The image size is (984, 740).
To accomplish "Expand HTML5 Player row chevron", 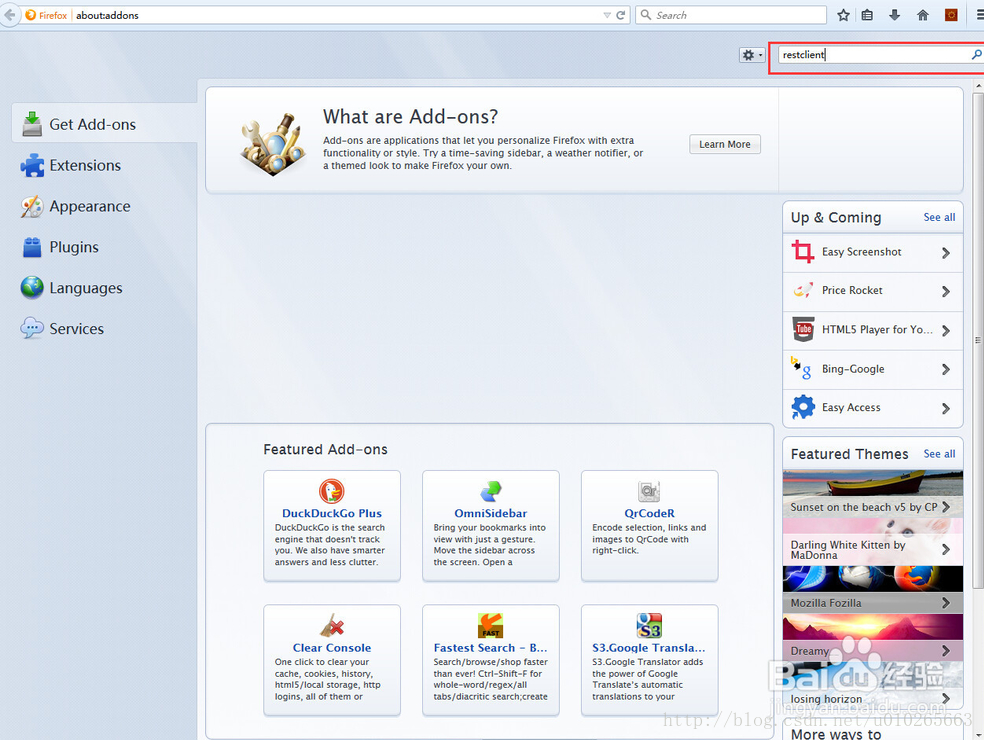I will (x=946, y=331).
